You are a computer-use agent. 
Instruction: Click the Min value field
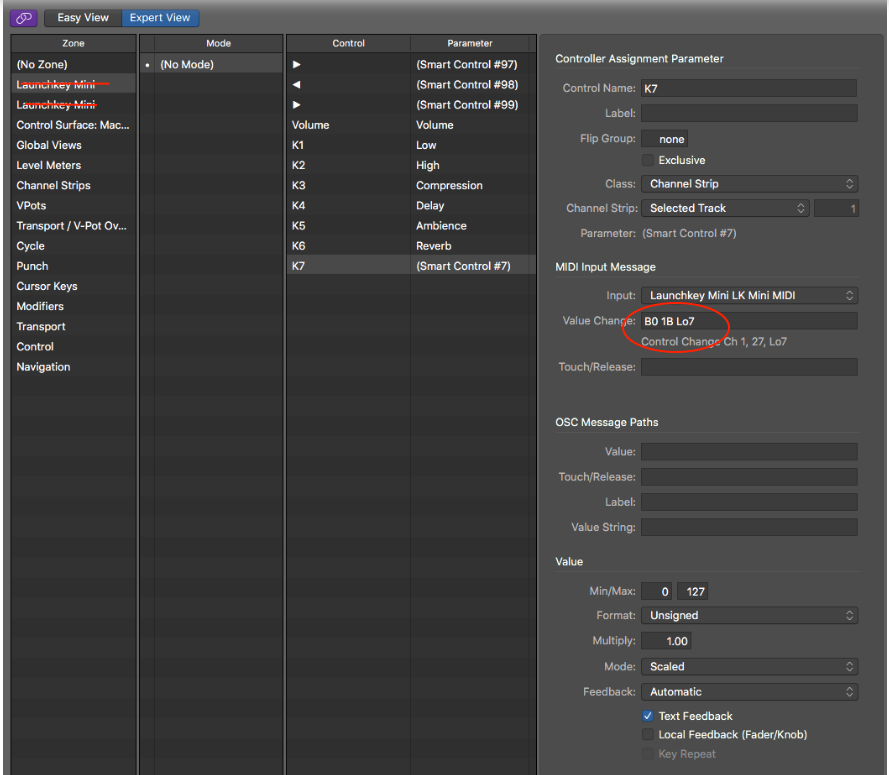pyautogui.click(x=657, y=591)
